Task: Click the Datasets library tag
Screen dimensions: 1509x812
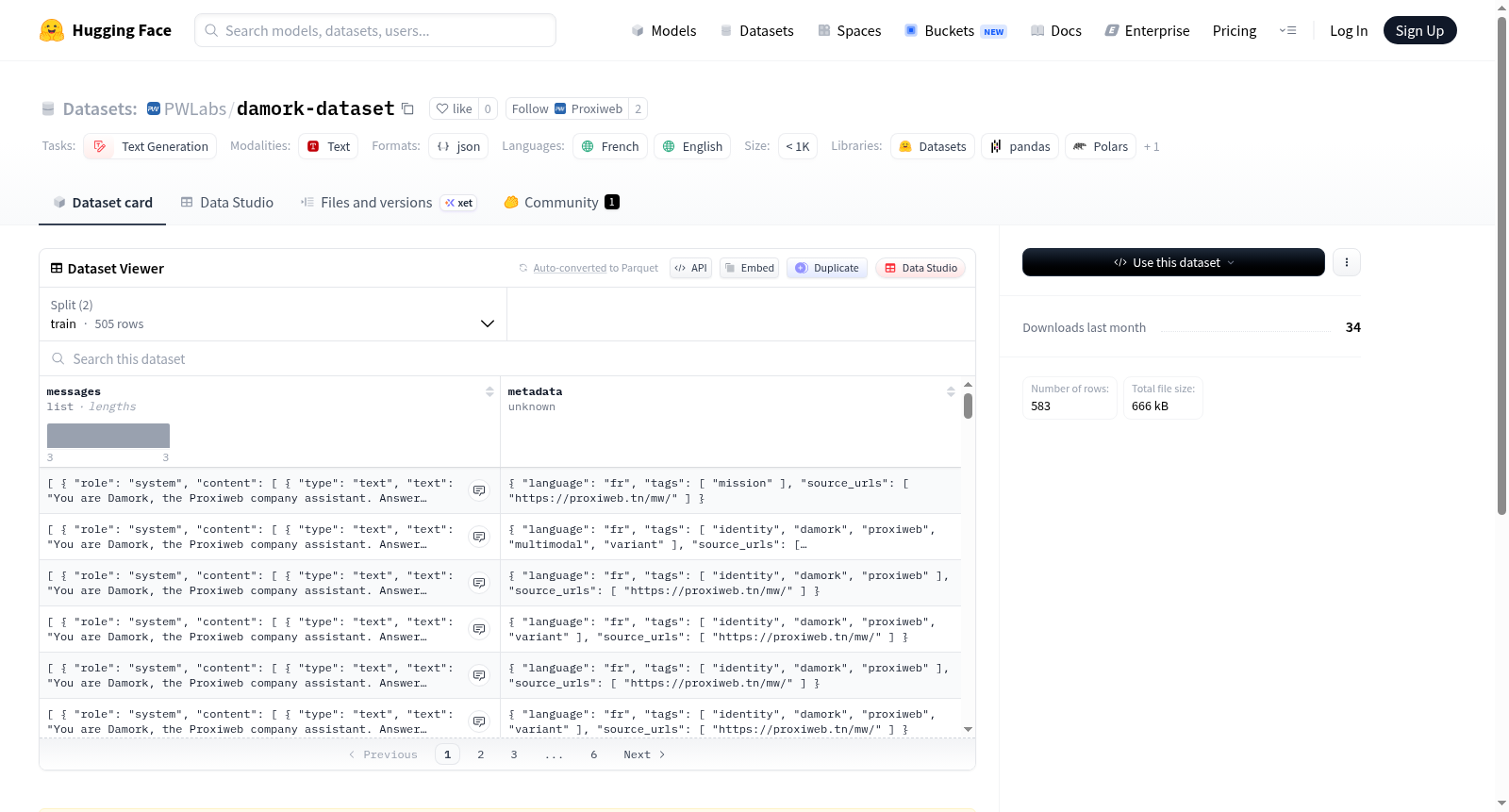Action: (x=933, y=146)
